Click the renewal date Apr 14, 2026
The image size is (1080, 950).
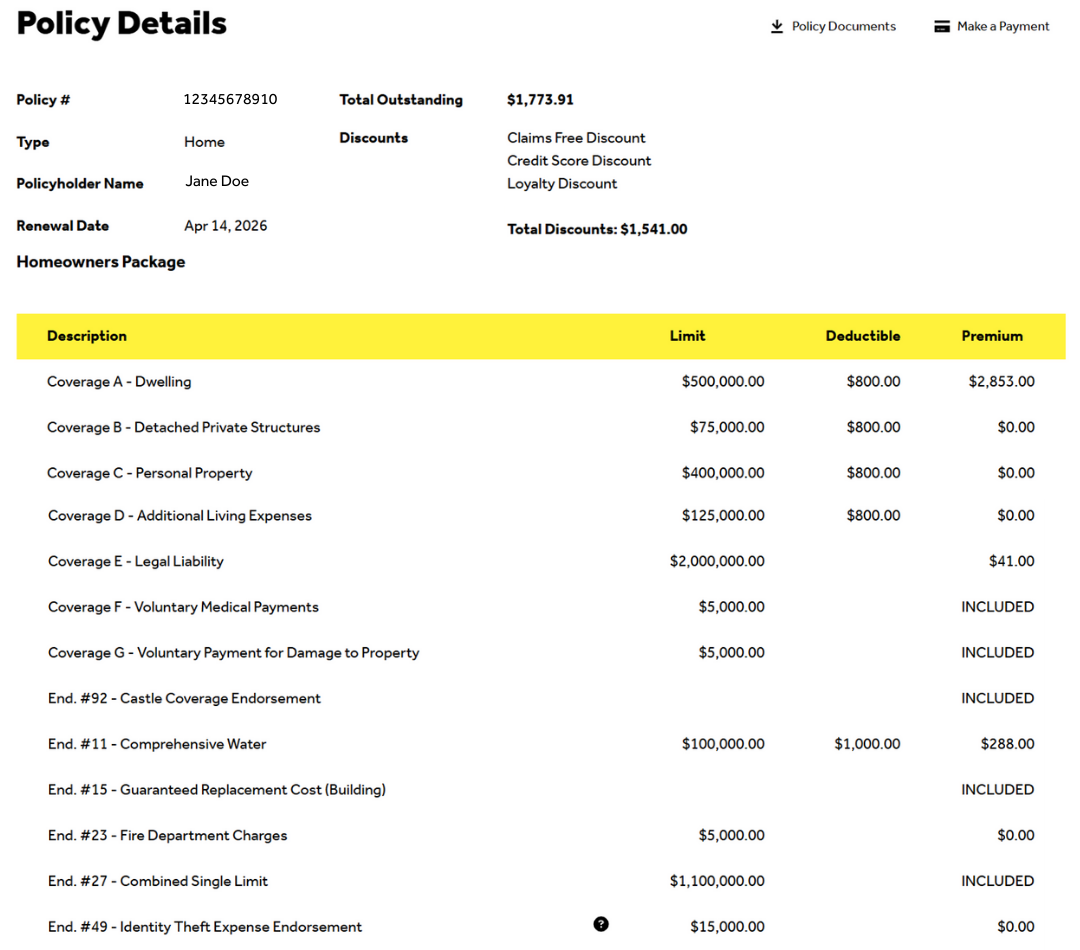[226, 226]
